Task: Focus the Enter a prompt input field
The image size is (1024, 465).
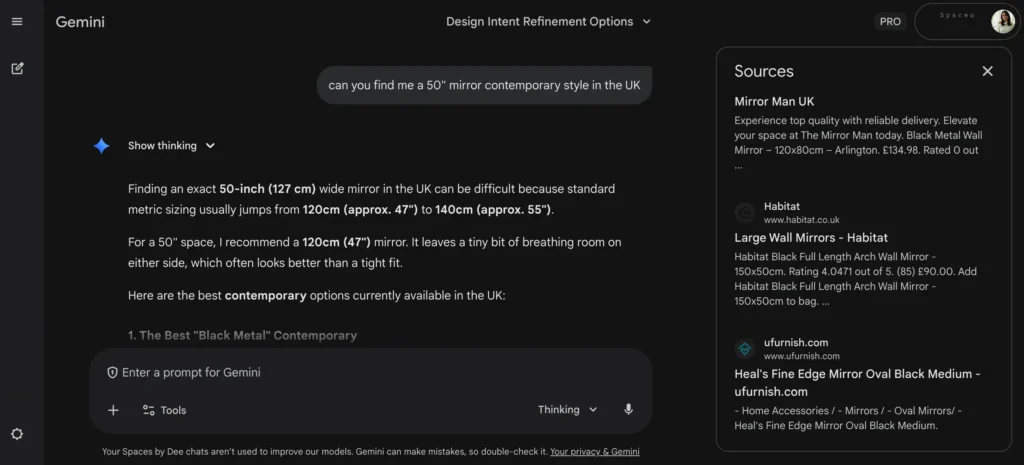Action: tap(370, 373)
